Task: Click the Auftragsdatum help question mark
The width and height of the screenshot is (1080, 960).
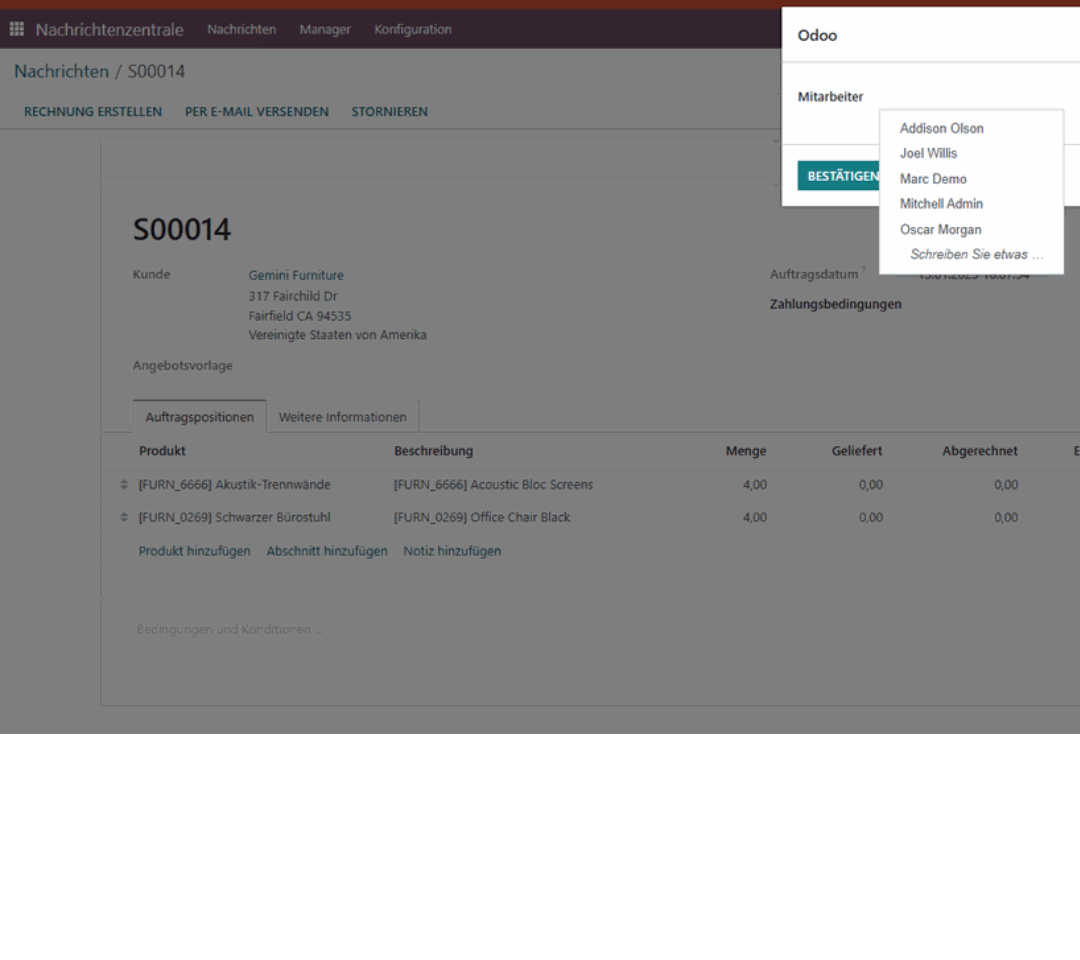Action: tap(864, 270)
